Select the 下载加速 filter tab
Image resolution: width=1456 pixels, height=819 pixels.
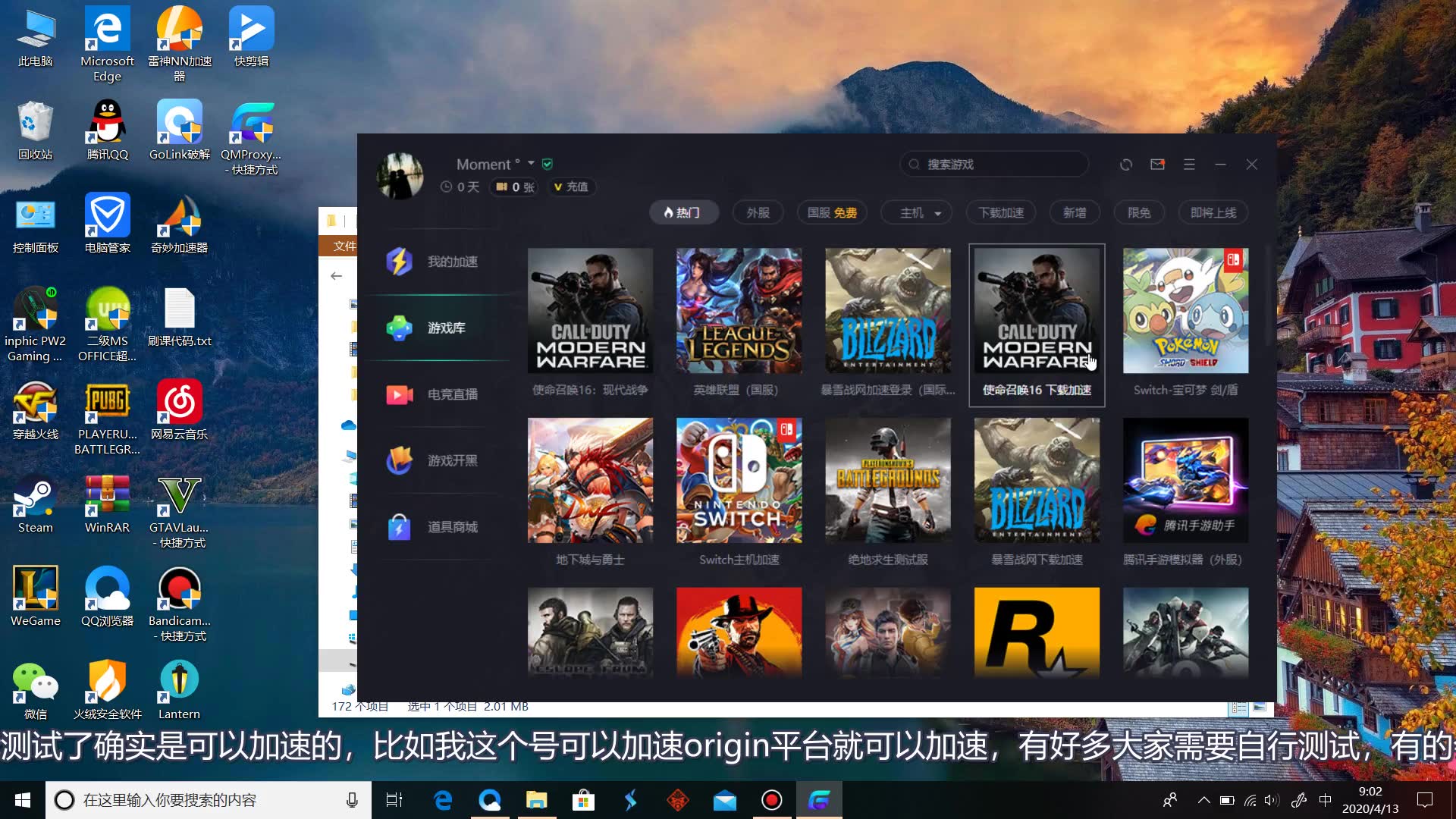1001,212
